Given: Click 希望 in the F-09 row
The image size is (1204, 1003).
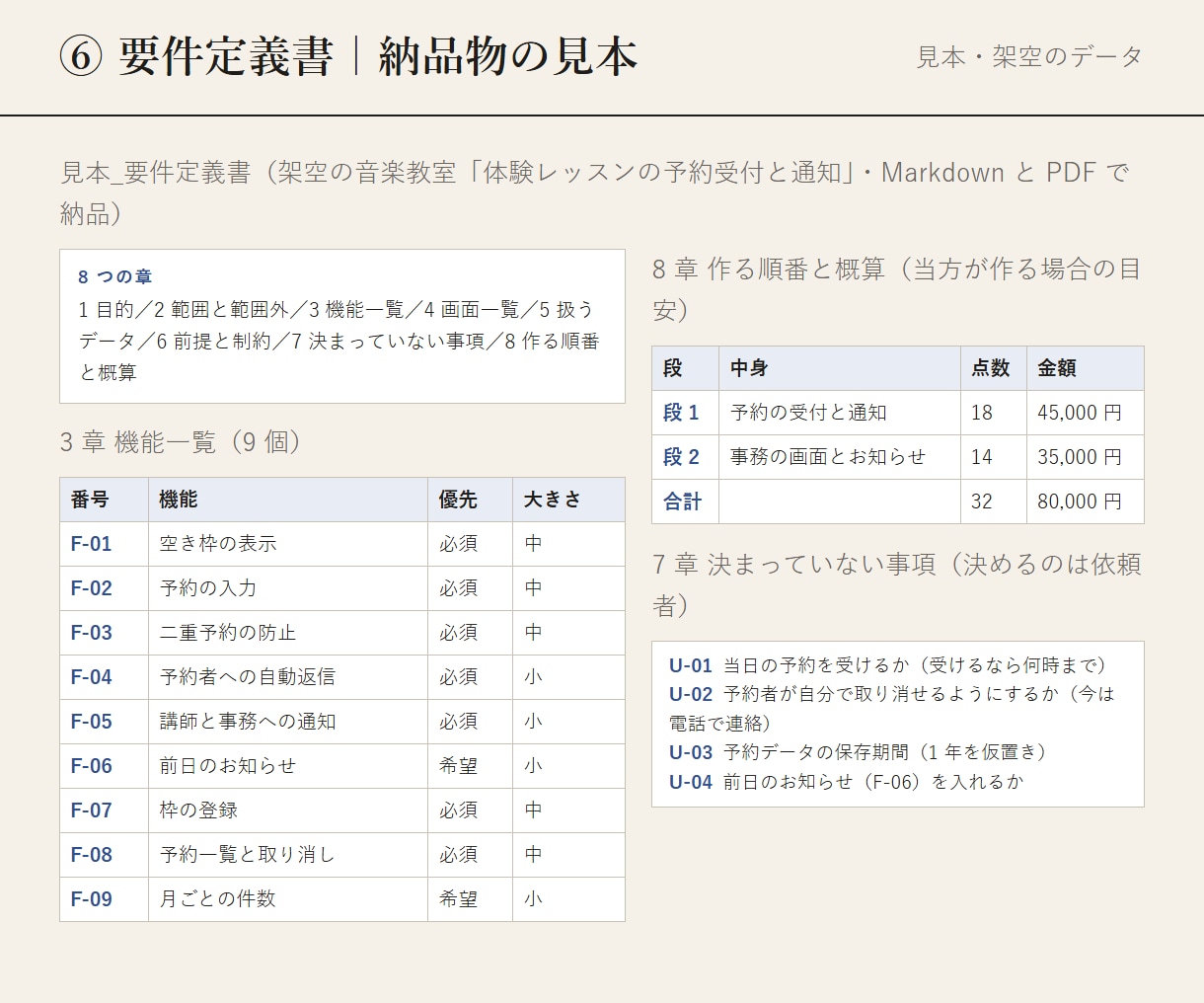Looking at the screenshot, I should click(x=470, y=899).
